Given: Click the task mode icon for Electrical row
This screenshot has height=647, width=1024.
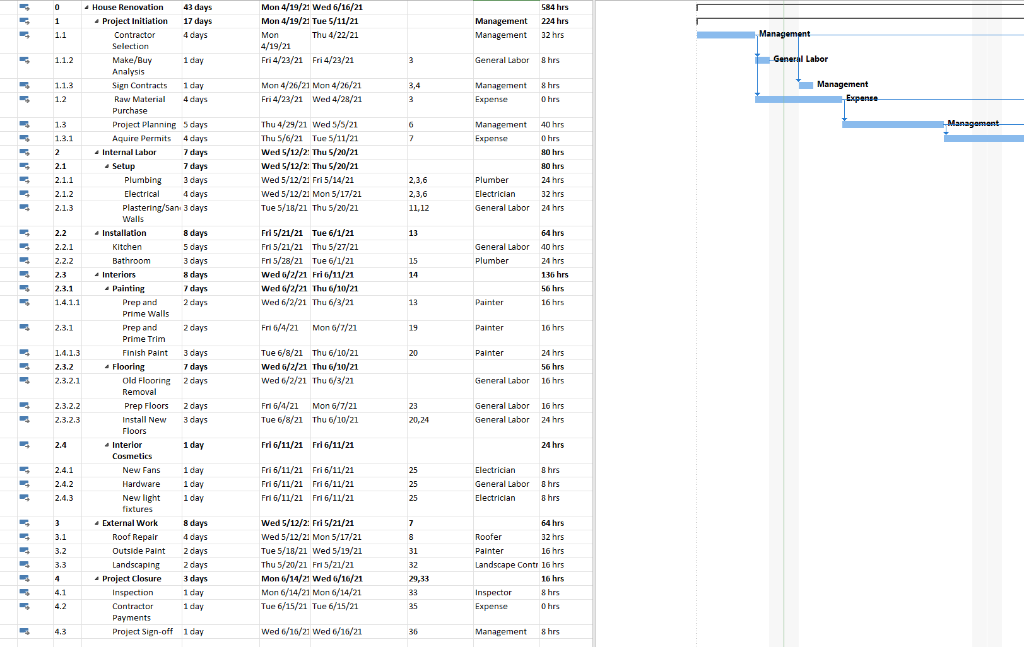Looking at the screenshot, I should coord(24,193).
